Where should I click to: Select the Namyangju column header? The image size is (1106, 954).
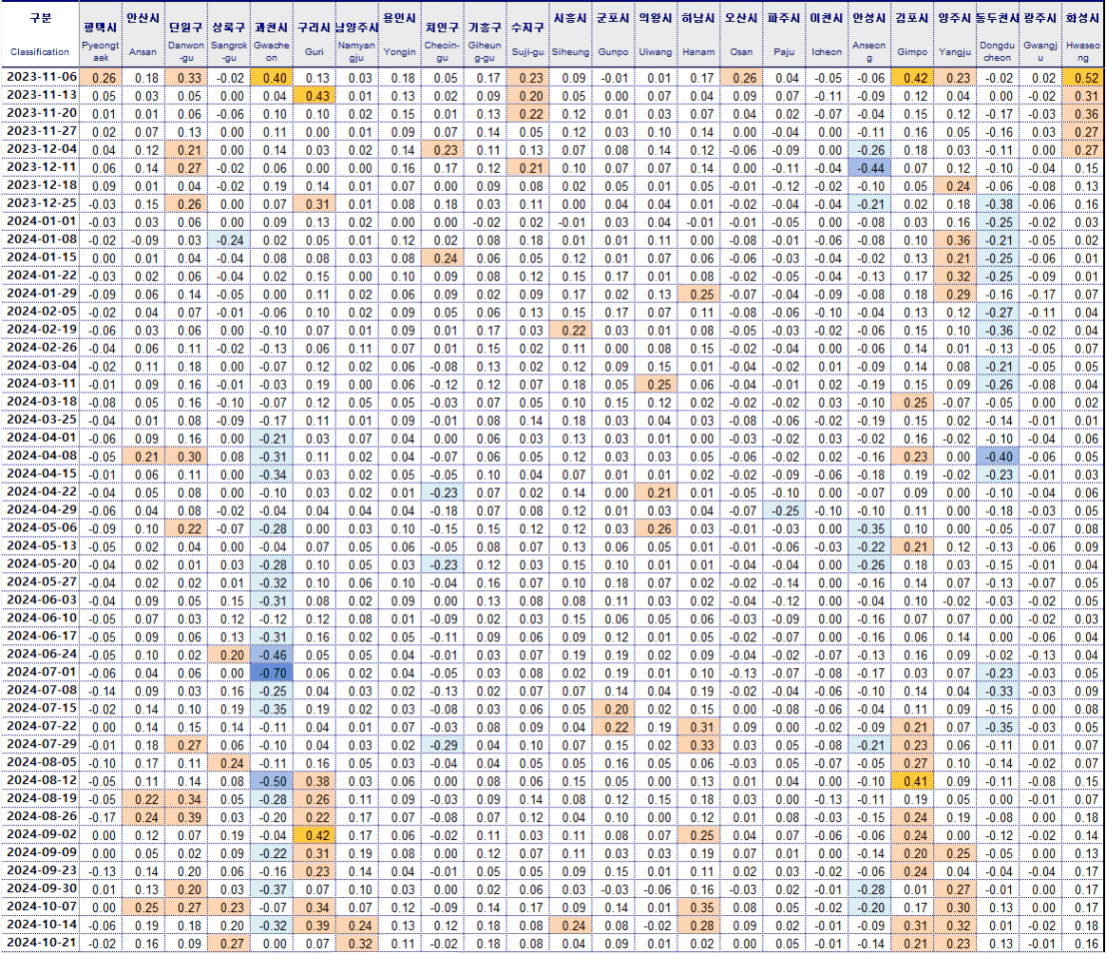coord(357,34)
